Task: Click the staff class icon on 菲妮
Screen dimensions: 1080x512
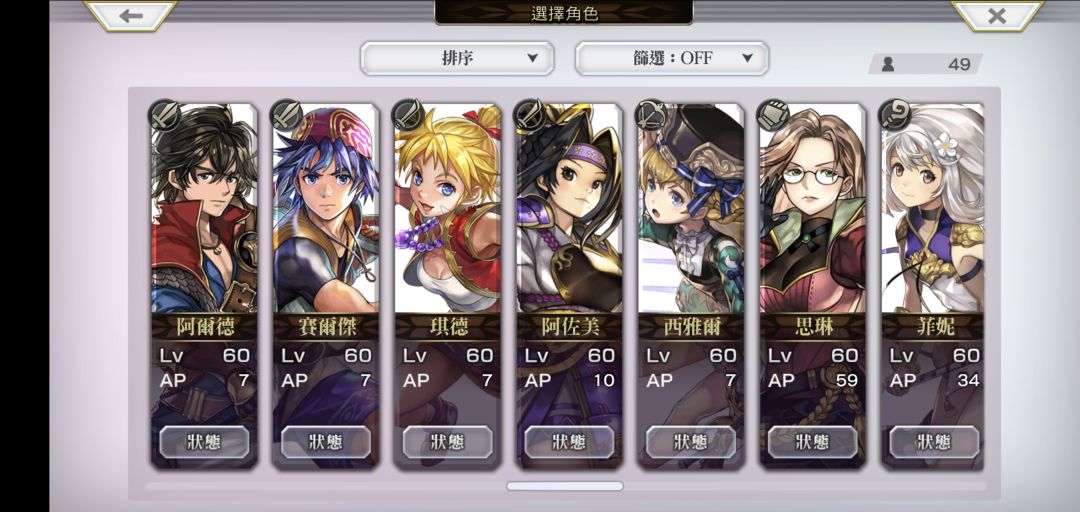Action: pos(895,115)
